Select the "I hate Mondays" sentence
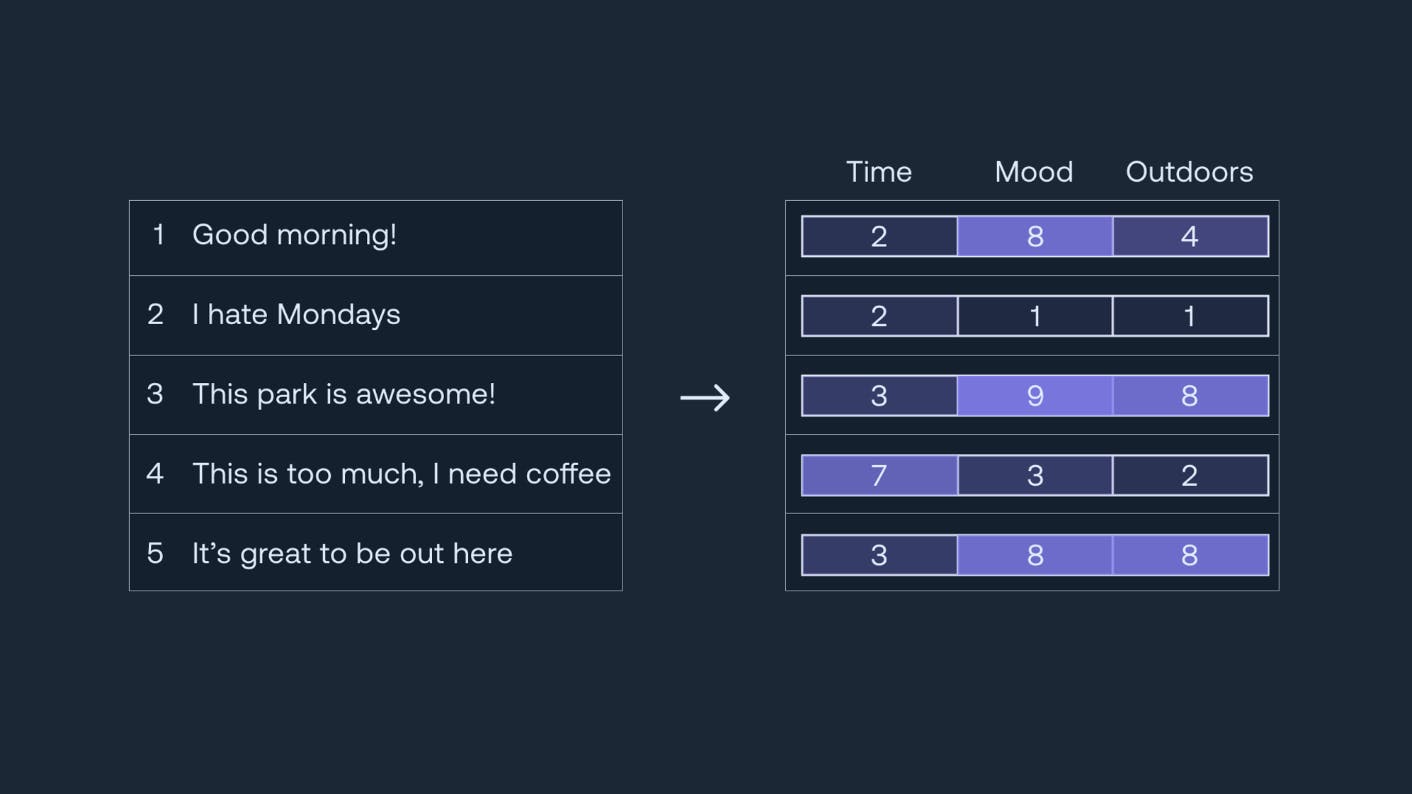The image size is (1412, 794). 296,315
